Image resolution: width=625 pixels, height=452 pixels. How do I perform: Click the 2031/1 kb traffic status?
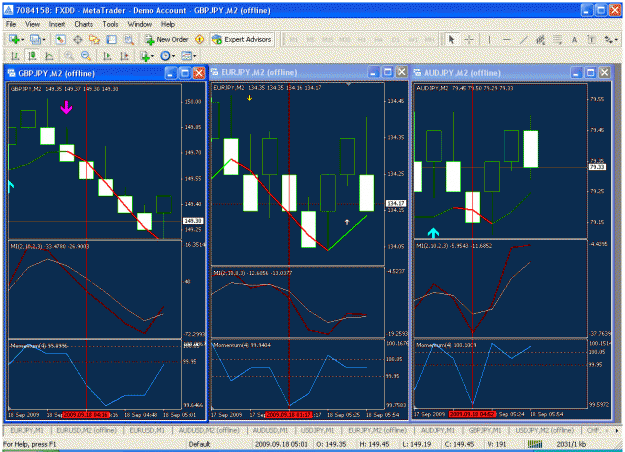tap(571, 444)
